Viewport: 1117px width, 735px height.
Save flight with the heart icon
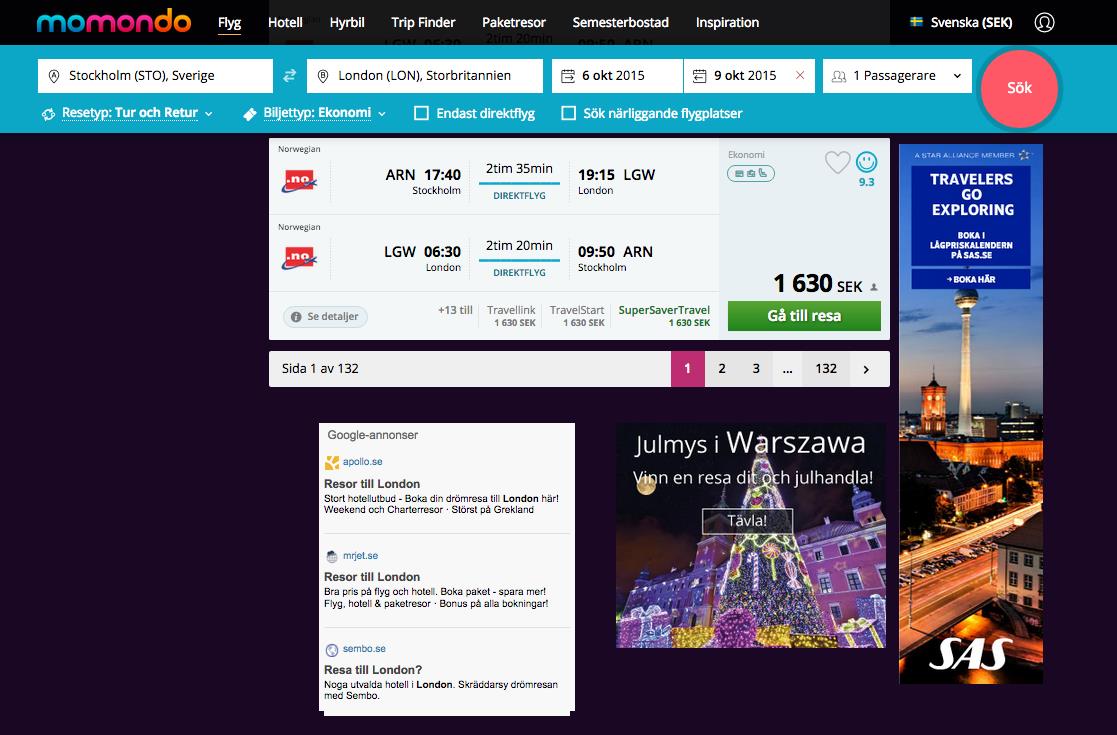pos(837,162)
